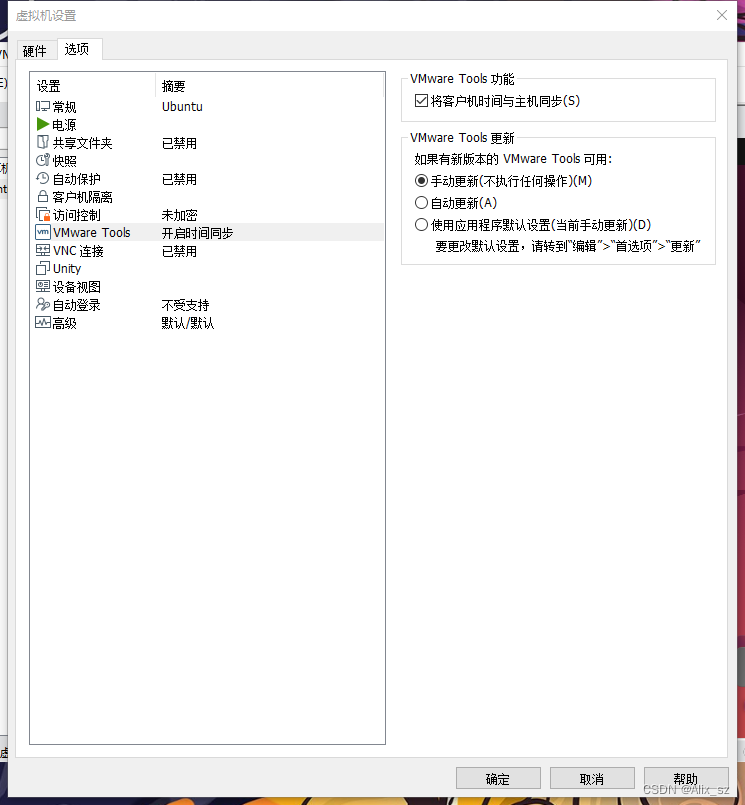Select the 自动登录 row label
Screen dimensions: 745x805
(x=77, y=305)
